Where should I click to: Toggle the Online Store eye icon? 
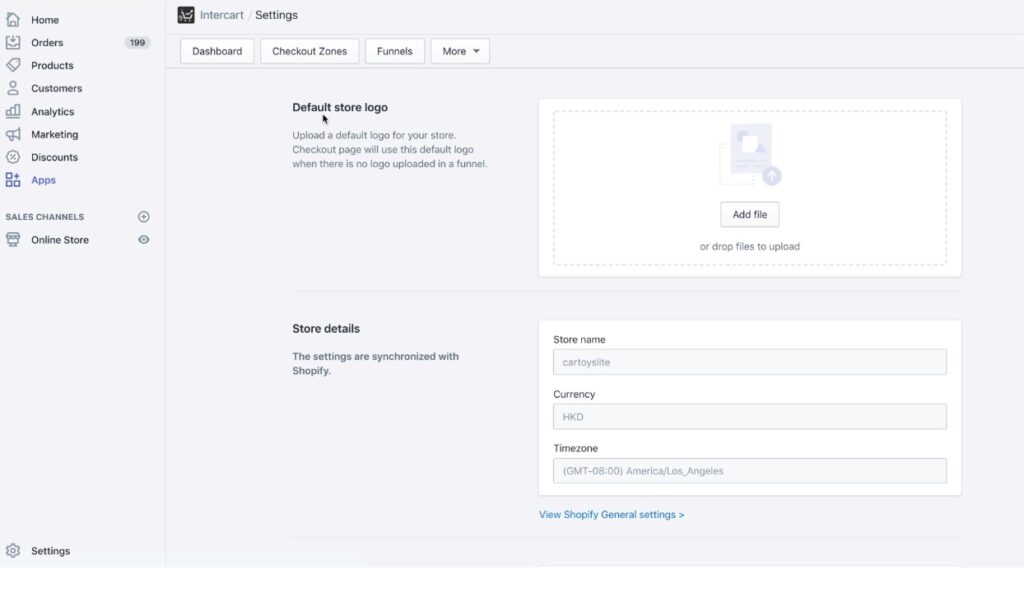[144, 240]
